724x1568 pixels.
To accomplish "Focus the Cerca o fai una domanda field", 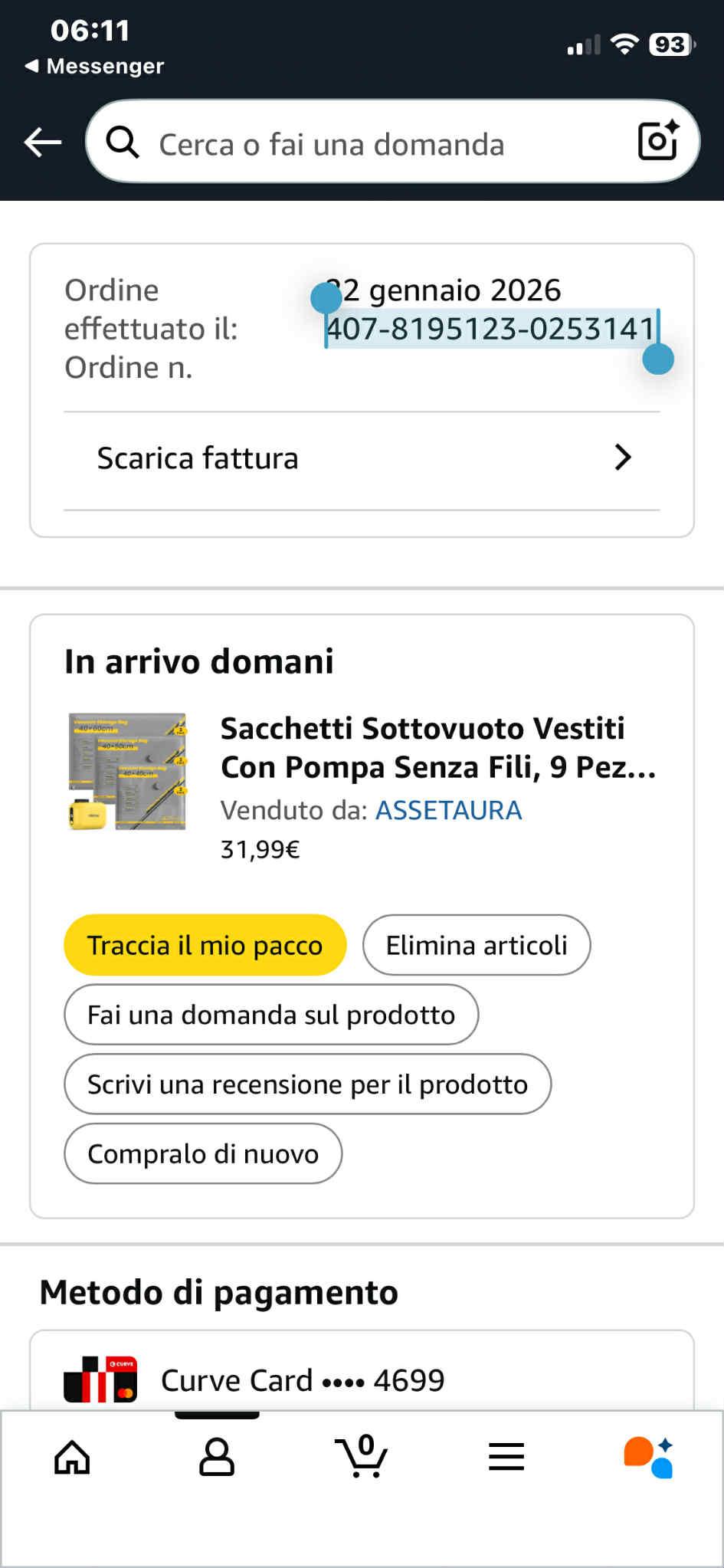I will click(368, 144).
